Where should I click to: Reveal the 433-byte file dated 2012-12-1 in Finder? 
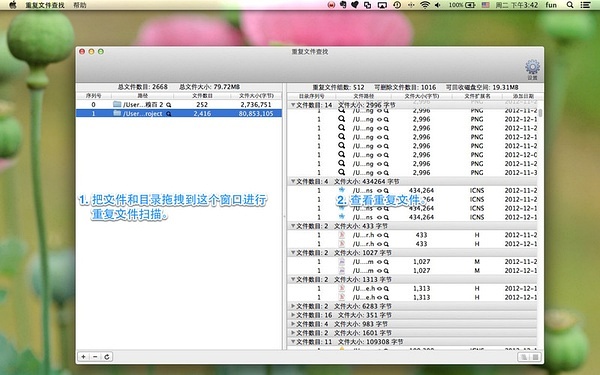386,244
